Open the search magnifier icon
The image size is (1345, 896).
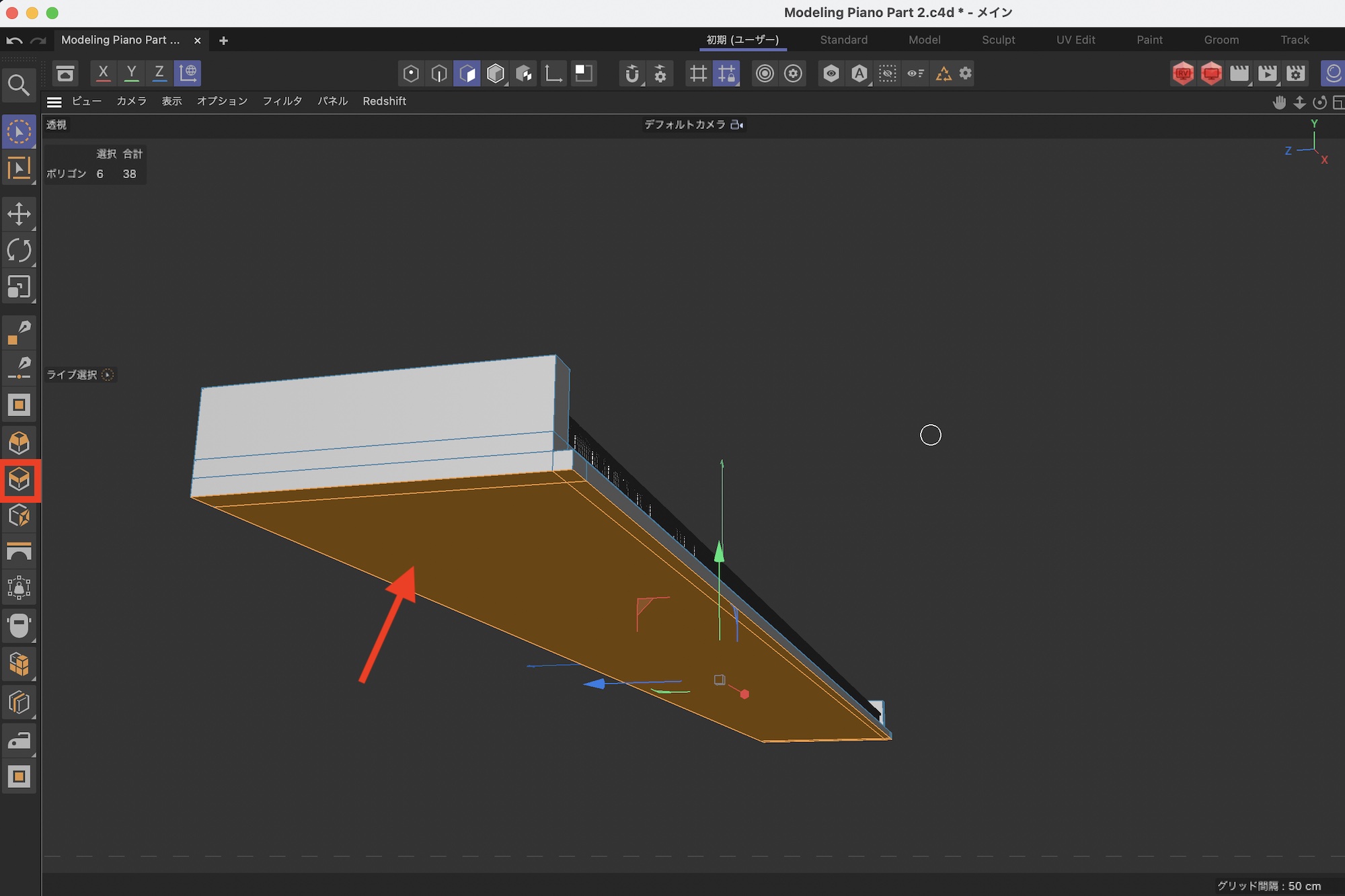coord(18,85)
